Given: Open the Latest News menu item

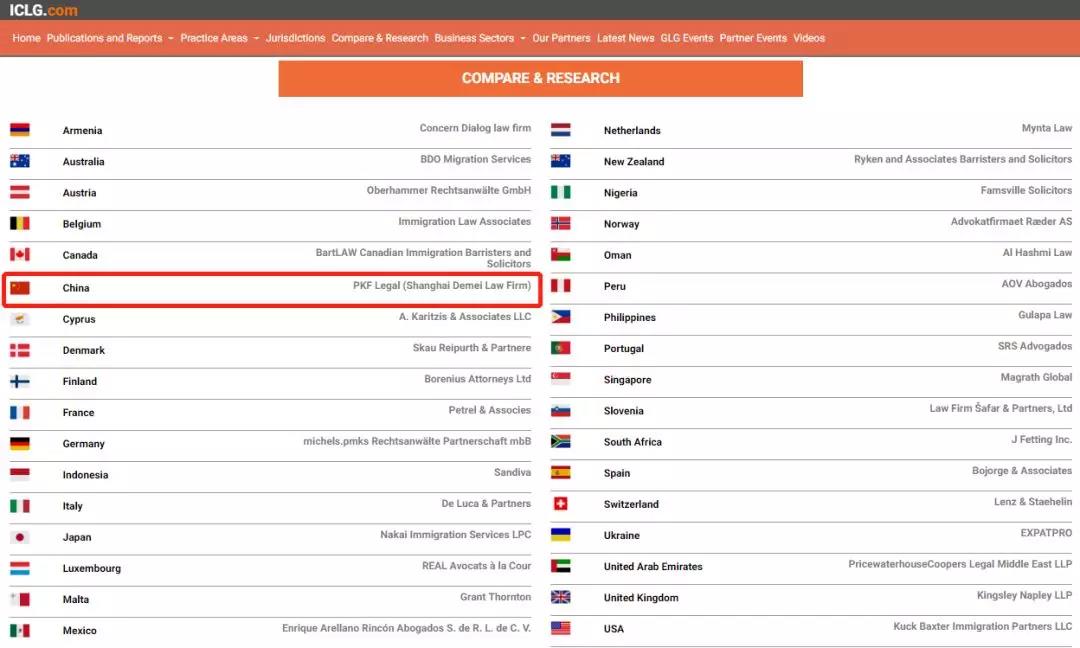Looking at the screenshot, I should tap(625, 38).
